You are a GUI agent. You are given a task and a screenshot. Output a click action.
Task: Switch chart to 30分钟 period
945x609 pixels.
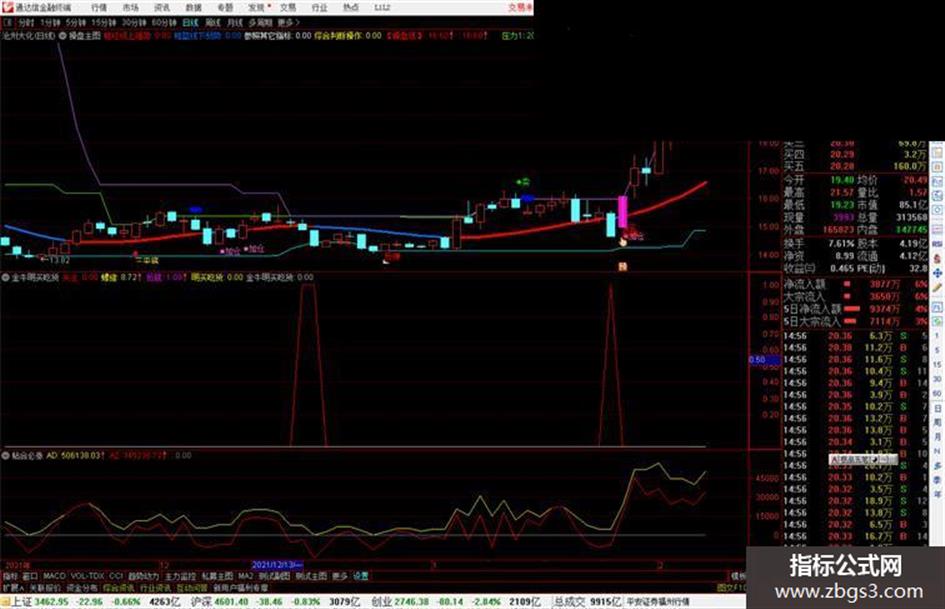[x=134, y=22]
